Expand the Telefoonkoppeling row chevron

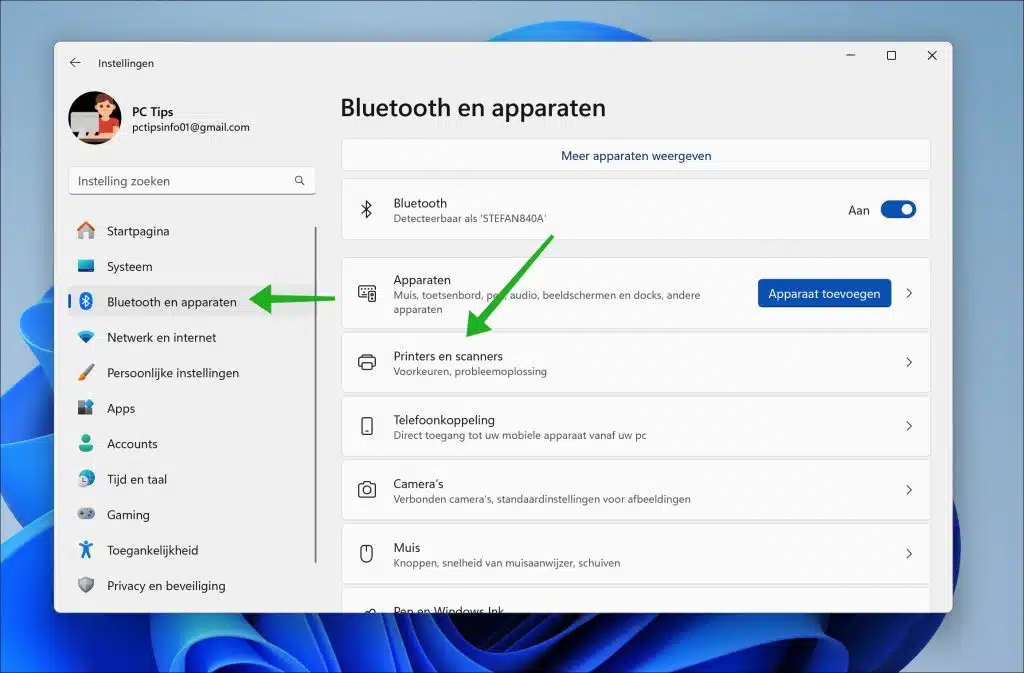pos(909,426)
